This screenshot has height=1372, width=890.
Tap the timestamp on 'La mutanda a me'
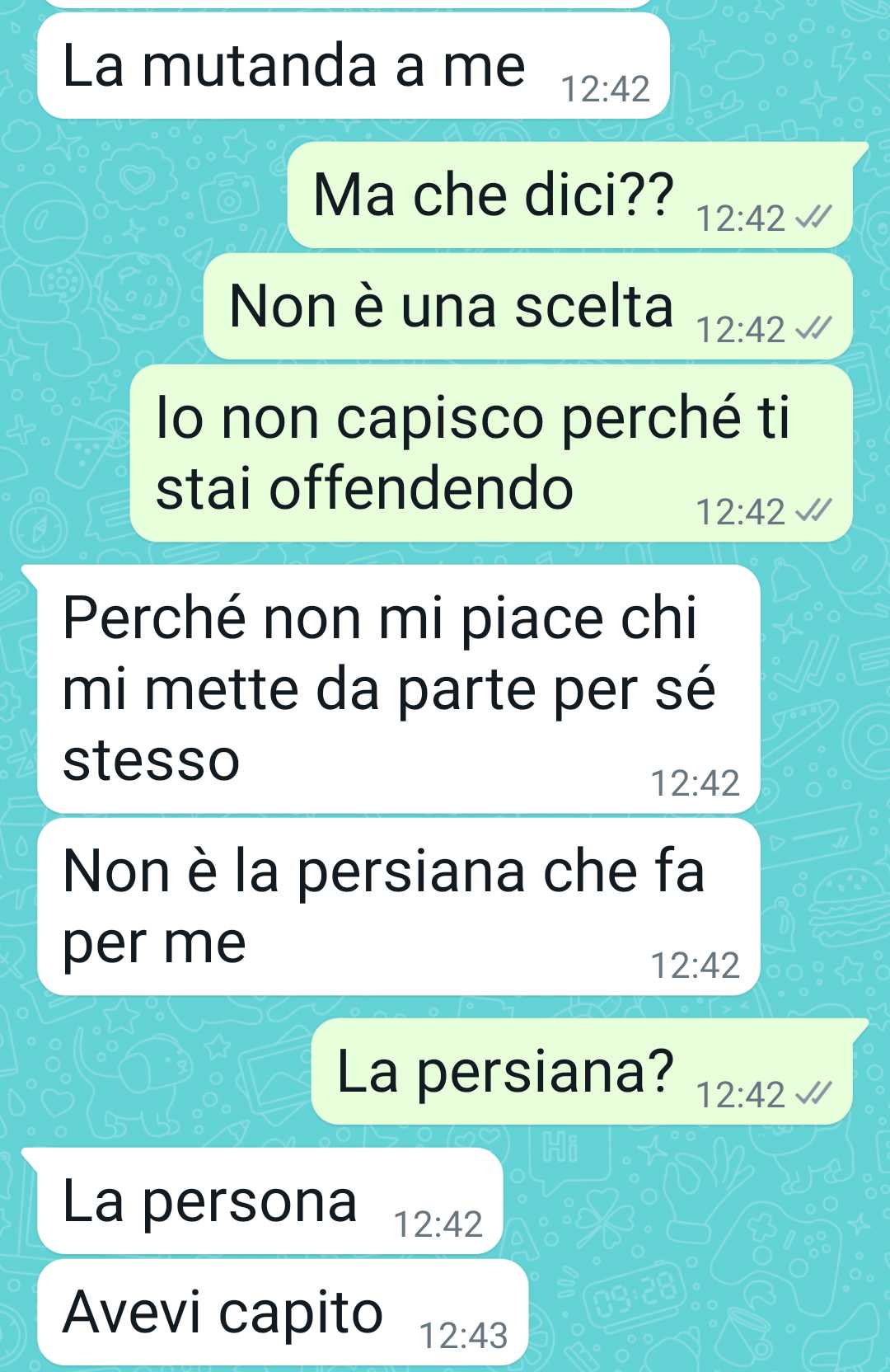tap(606, 89)
